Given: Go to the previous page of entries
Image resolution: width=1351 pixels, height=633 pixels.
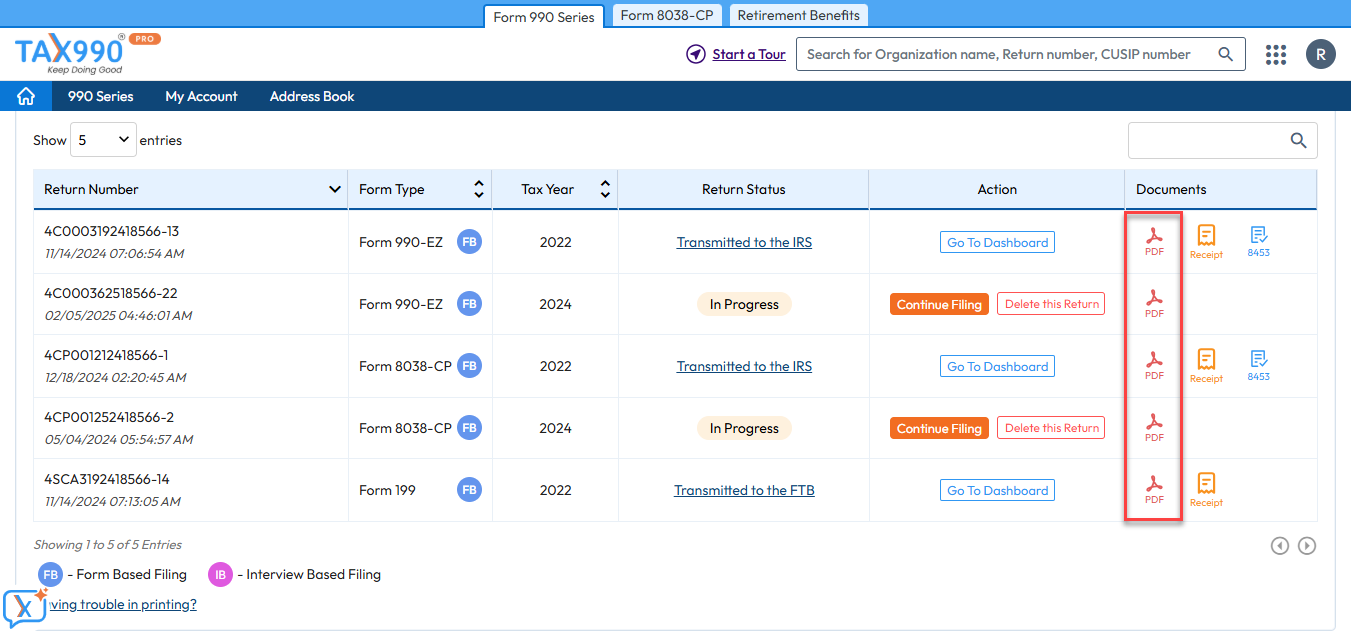Looking at the screenshot, I should pos(1279,545).
